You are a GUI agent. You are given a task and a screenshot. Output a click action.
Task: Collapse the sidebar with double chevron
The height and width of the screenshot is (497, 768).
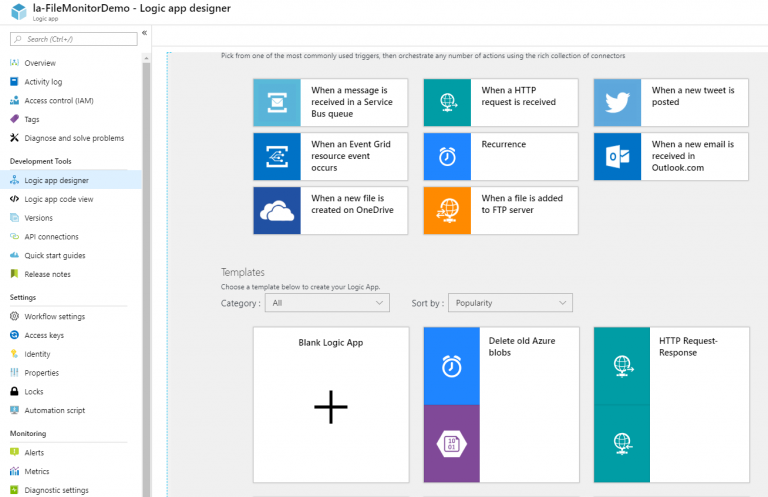tap(144, 33)
